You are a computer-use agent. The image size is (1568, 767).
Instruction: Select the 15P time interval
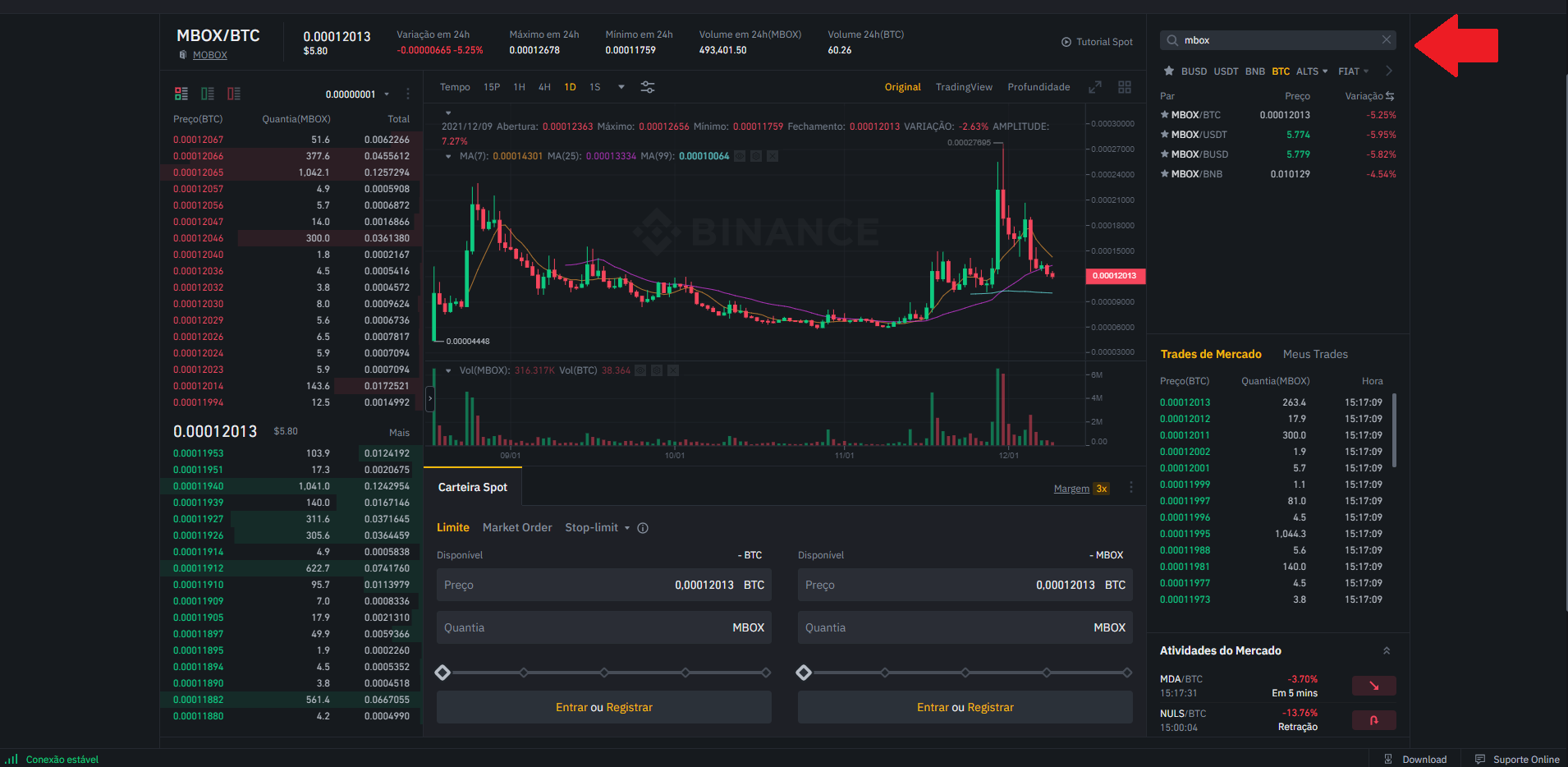492,87
